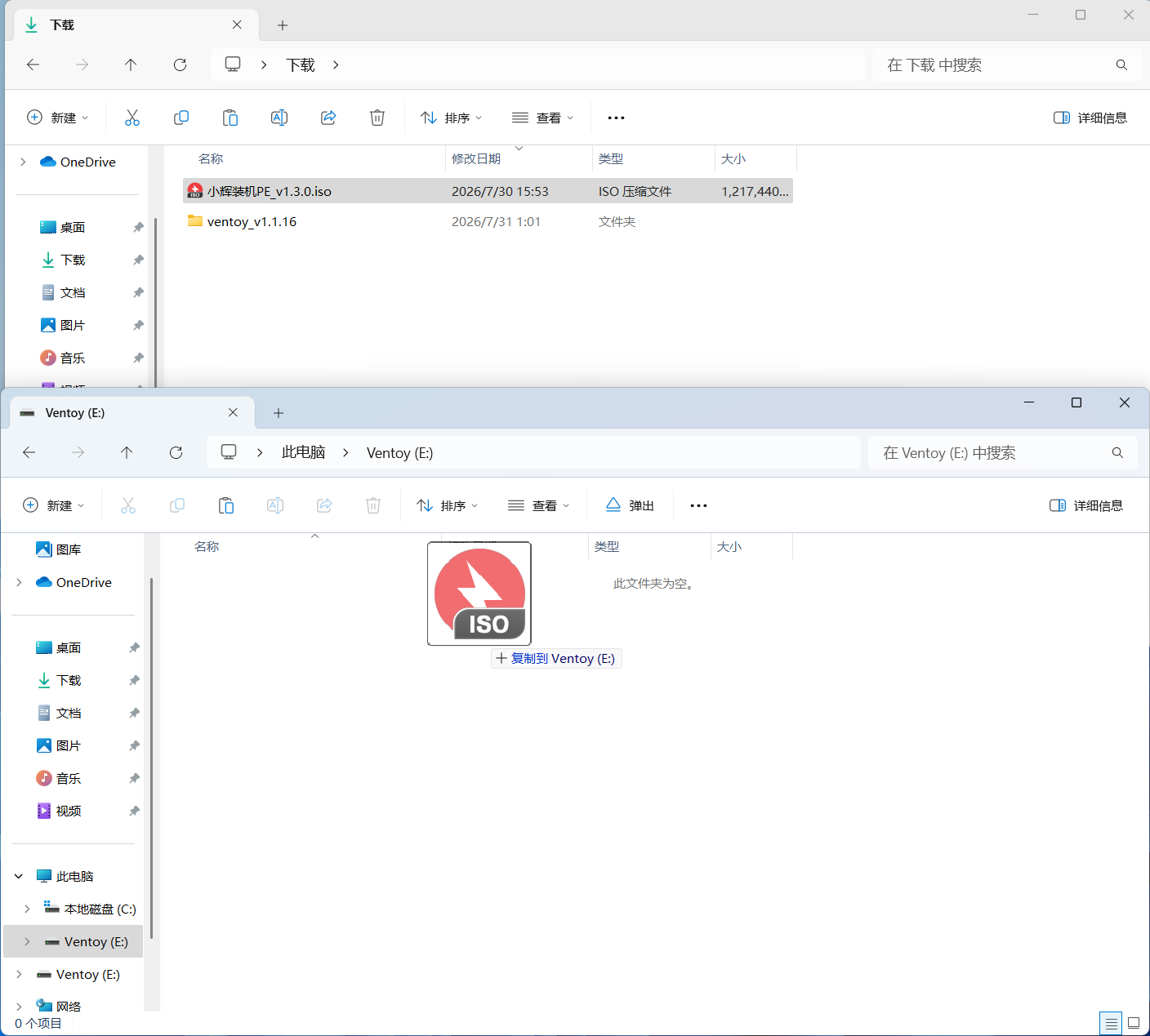Screen dimensions: 1150x1036
Task: Click the PC icon in 下载 address bar
Action: [233, 64]
